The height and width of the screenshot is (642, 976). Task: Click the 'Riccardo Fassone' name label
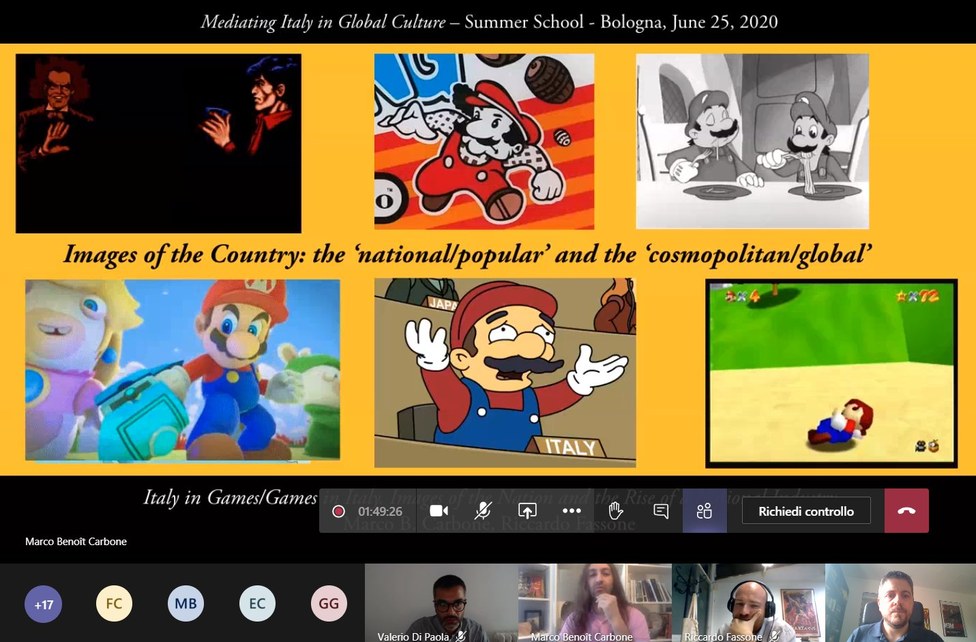coord(723,636)
